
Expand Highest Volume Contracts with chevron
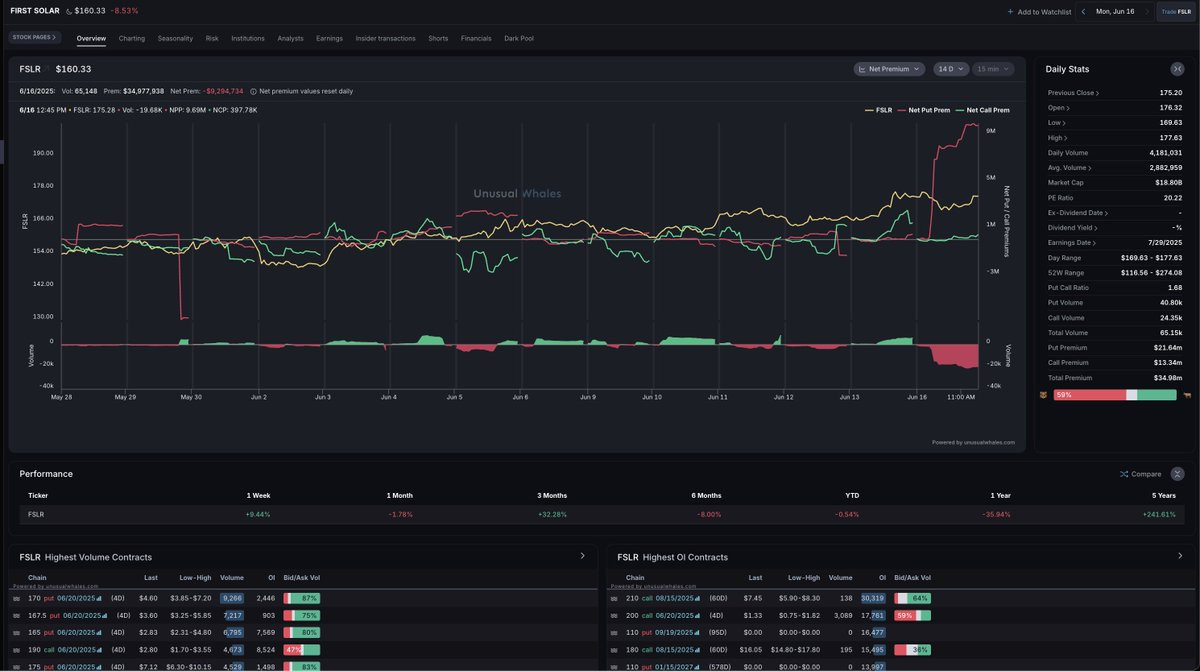583,556
